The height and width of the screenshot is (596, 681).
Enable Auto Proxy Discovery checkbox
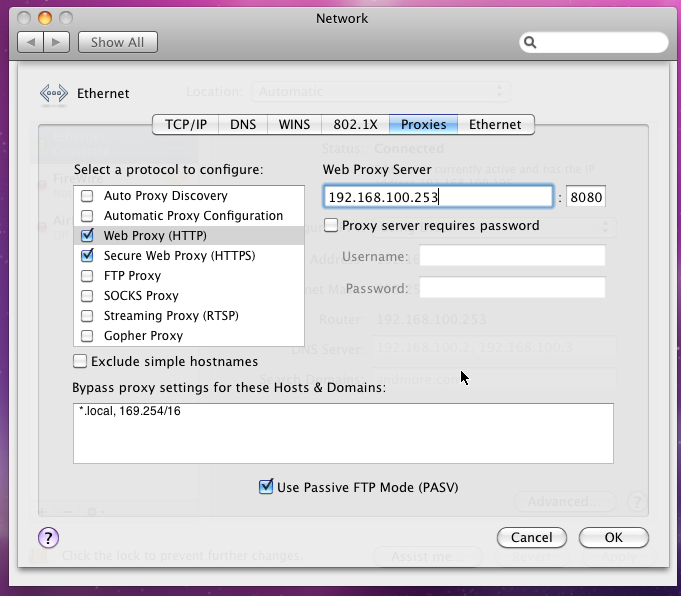coord(87,196)
